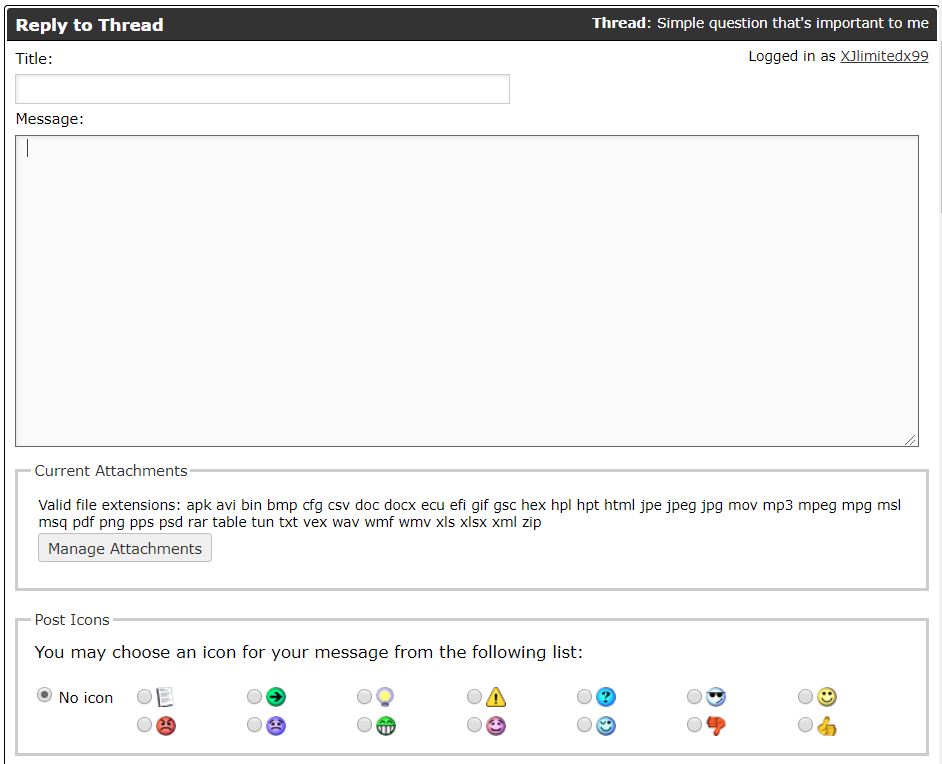Grab the message box resize handle
Screen dimensions: 942x764
(x=911, y=440)
